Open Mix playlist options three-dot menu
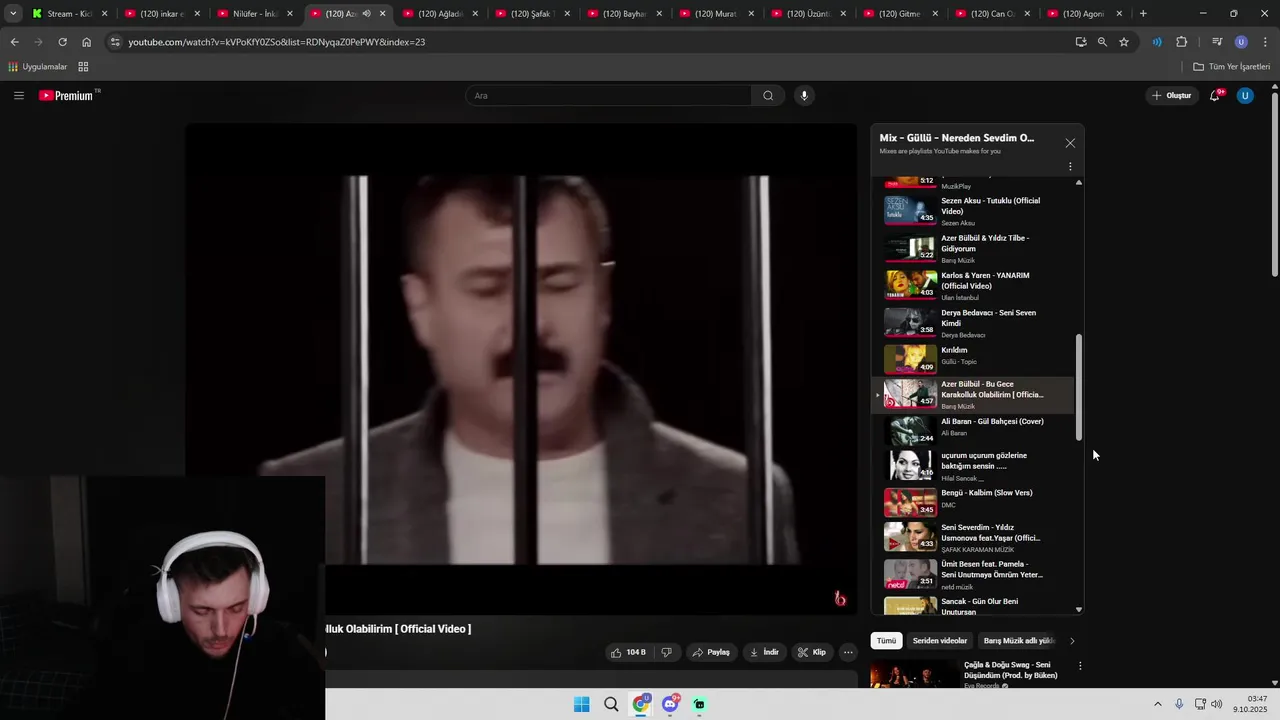This screenshot has height=720, width=1280. pos(1070,167)
